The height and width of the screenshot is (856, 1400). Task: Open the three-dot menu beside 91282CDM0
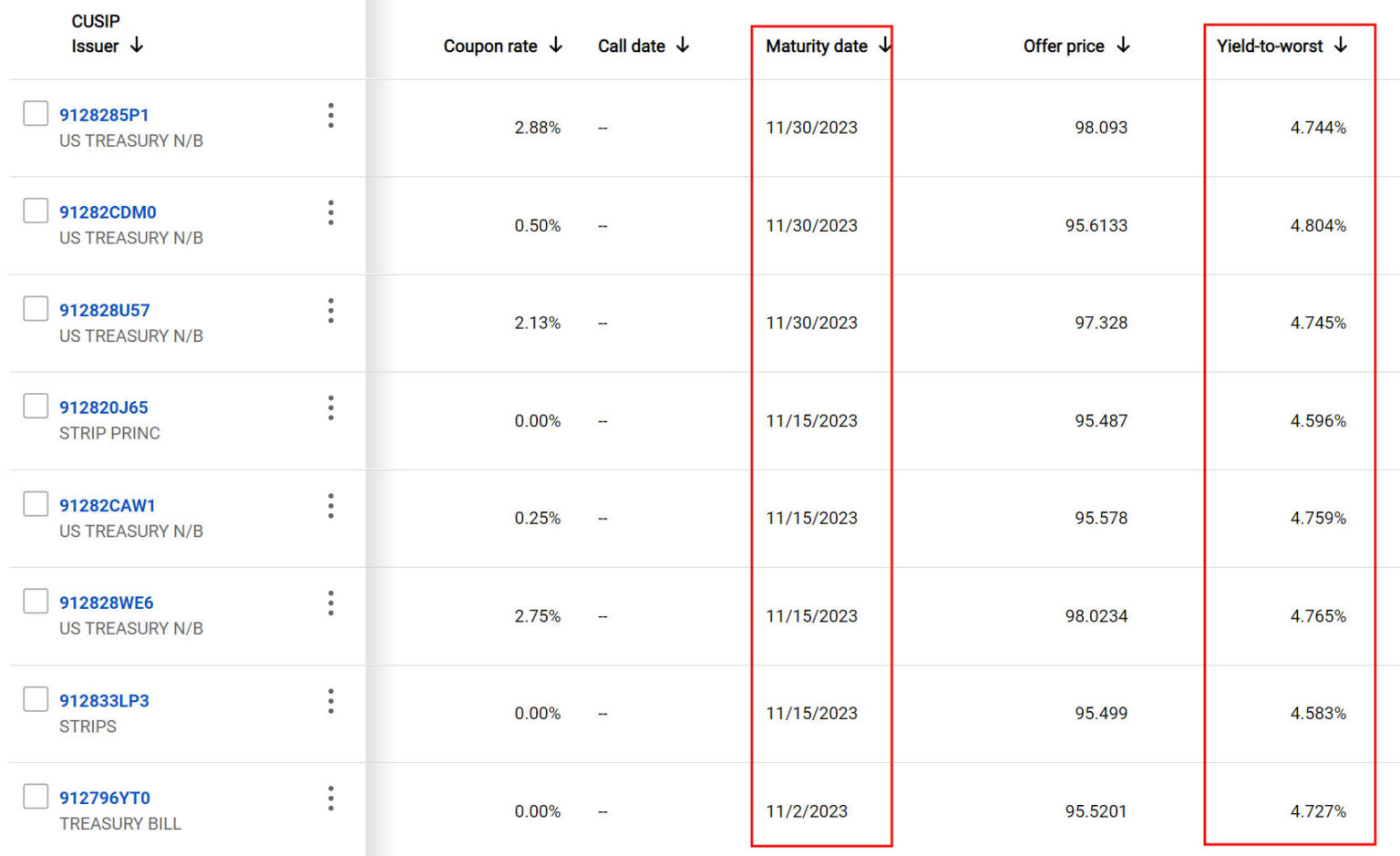(x=332, y=212)
